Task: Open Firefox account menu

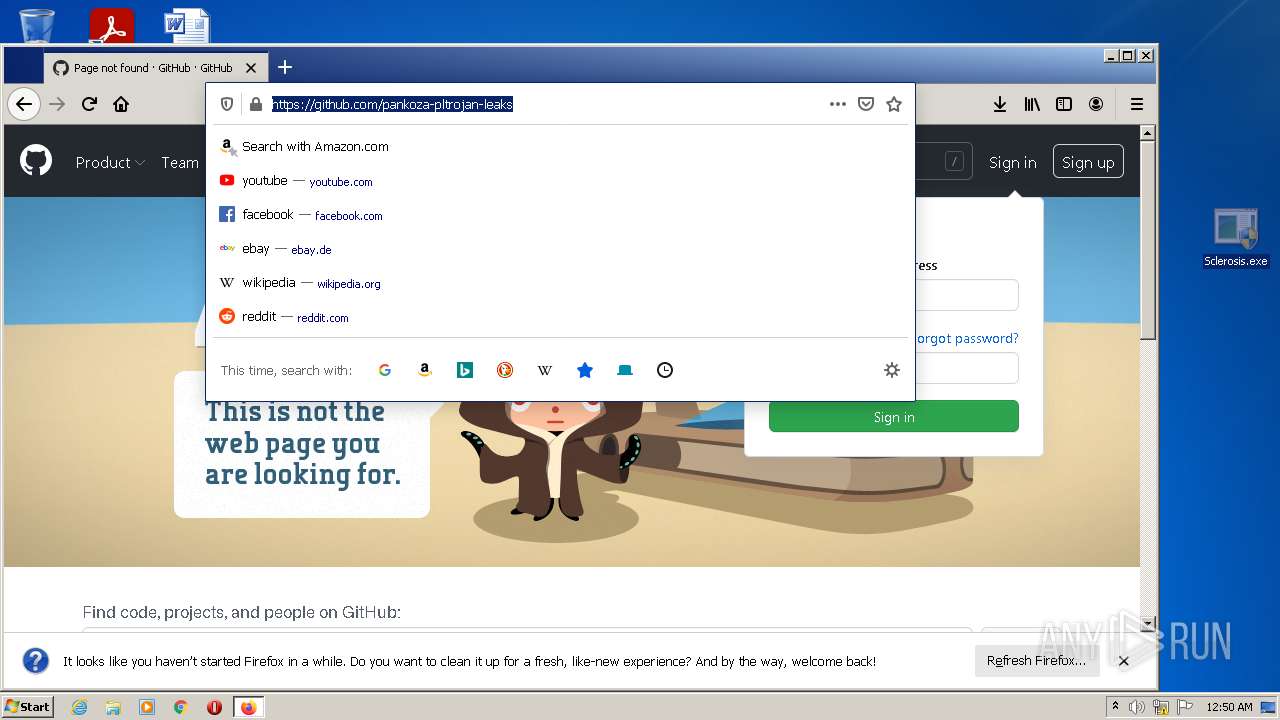Action: click(x=1096, y=104)
